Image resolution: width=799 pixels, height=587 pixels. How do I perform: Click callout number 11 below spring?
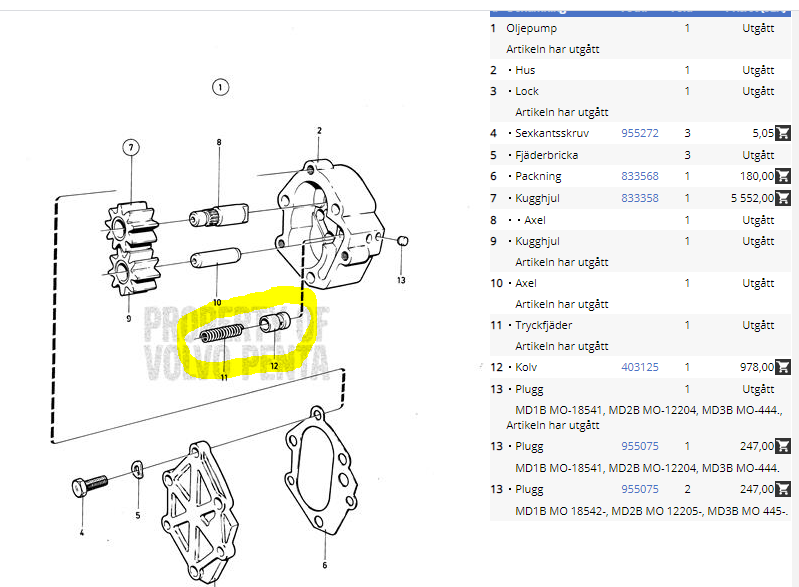(224, 377)
